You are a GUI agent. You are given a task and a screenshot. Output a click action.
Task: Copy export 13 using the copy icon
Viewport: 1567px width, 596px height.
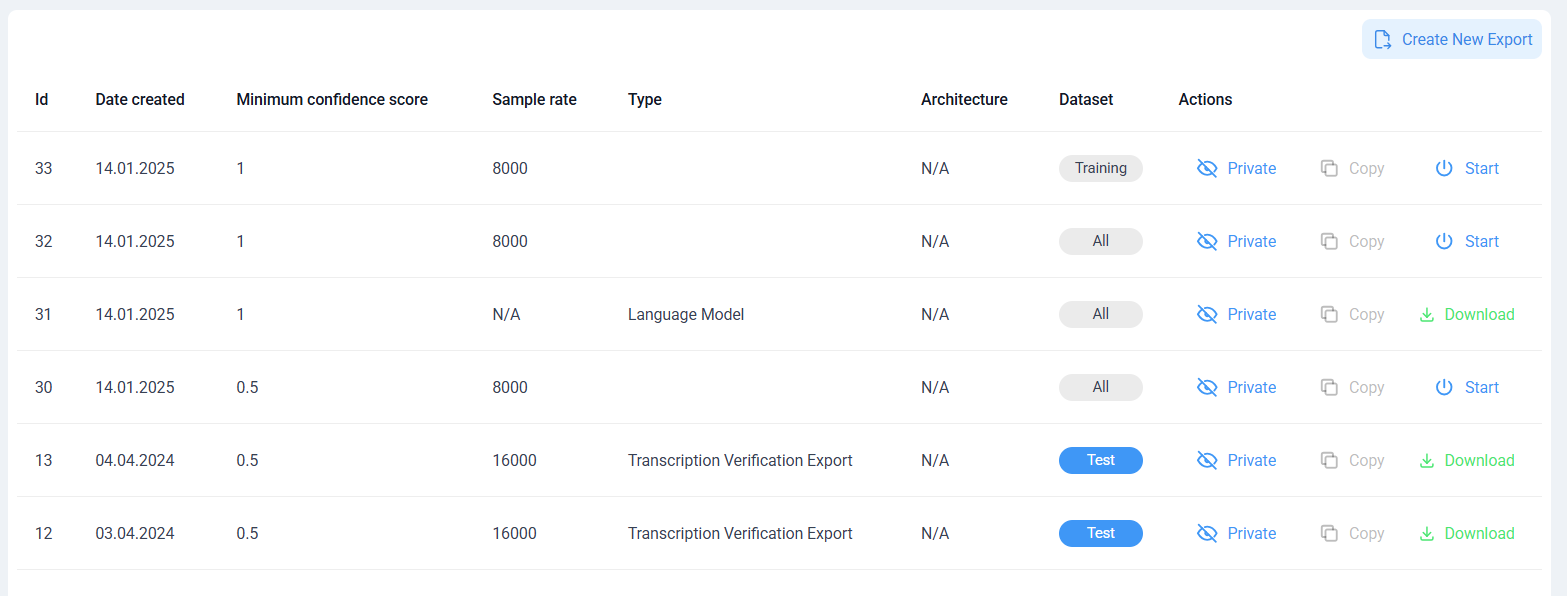point(1329,460)
